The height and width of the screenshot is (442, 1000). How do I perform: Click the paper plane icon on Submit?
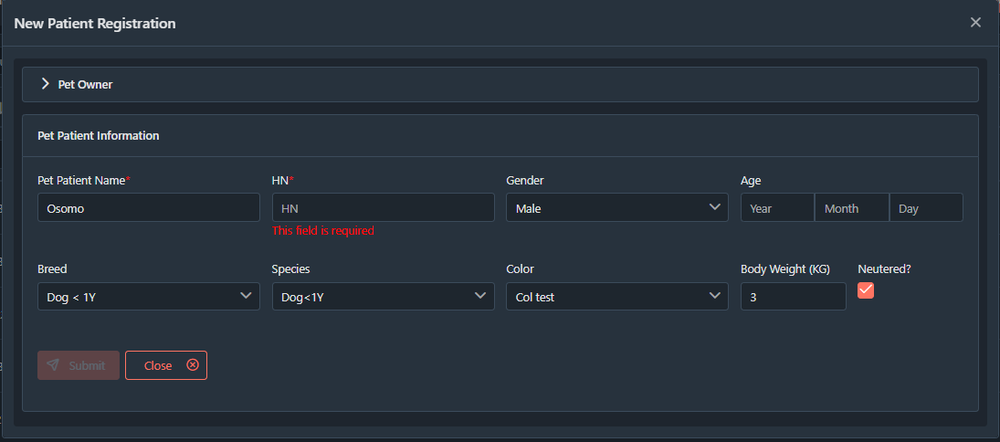click(53, 366)
